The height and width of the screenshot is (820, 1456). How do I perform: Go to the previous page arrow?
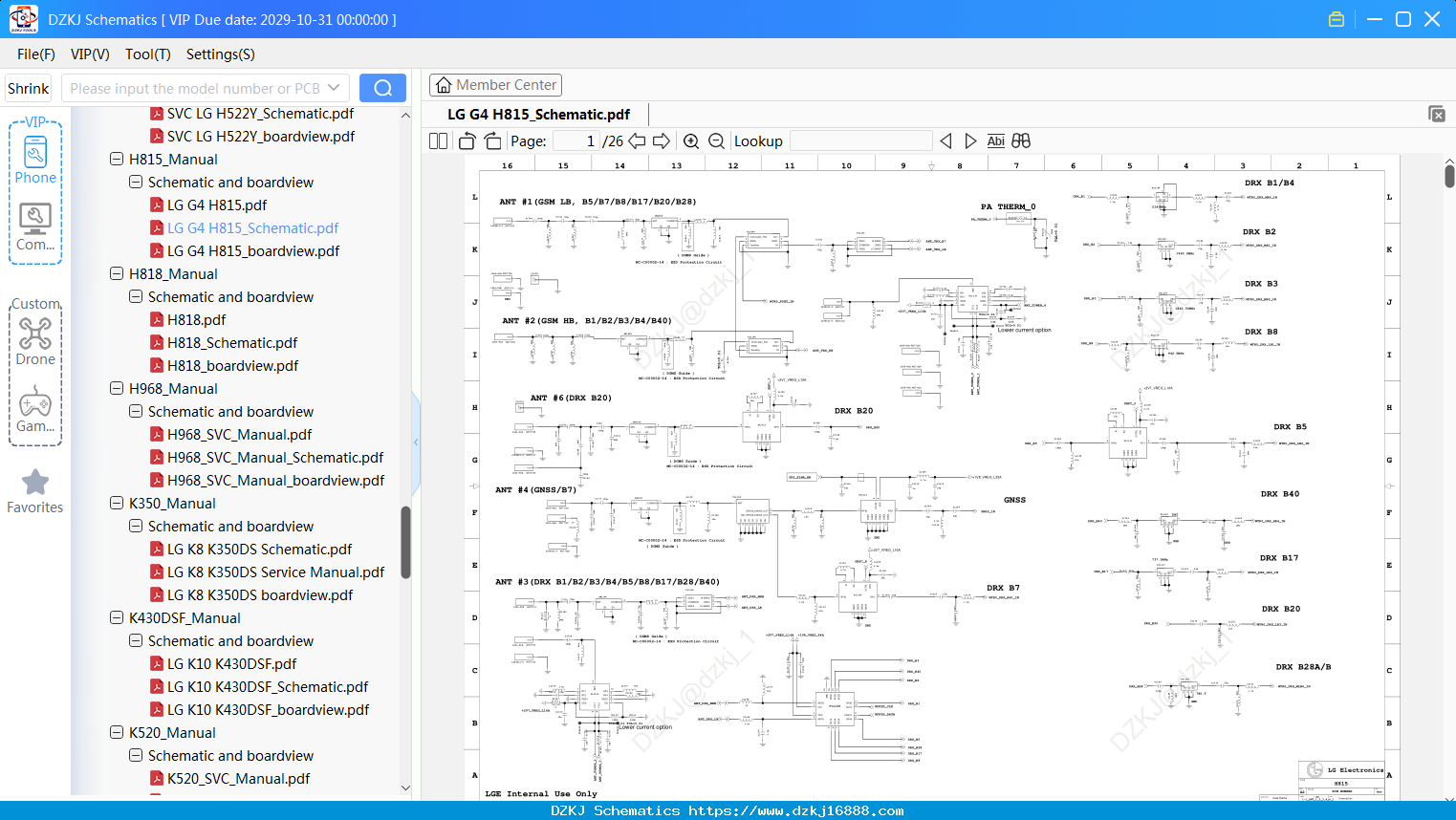pos(637,140)
